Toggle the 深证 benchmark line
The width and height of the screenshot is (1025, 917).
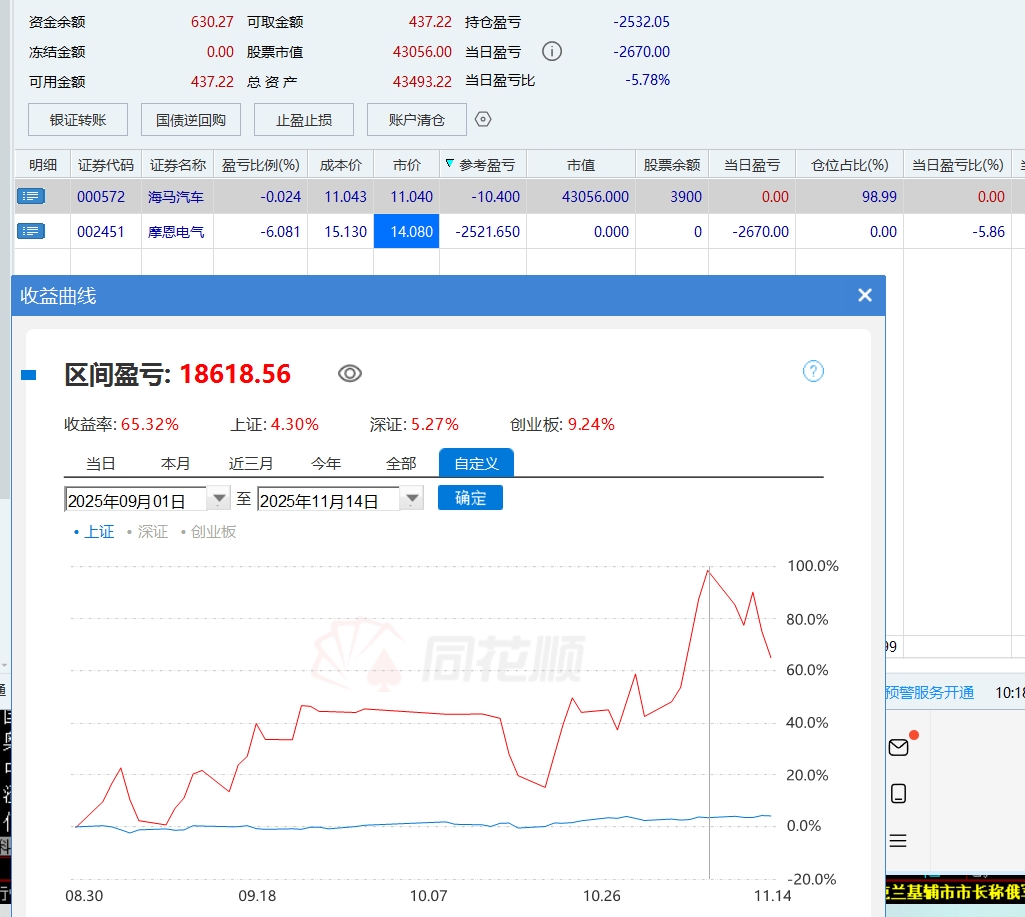[x=148, y=531]
